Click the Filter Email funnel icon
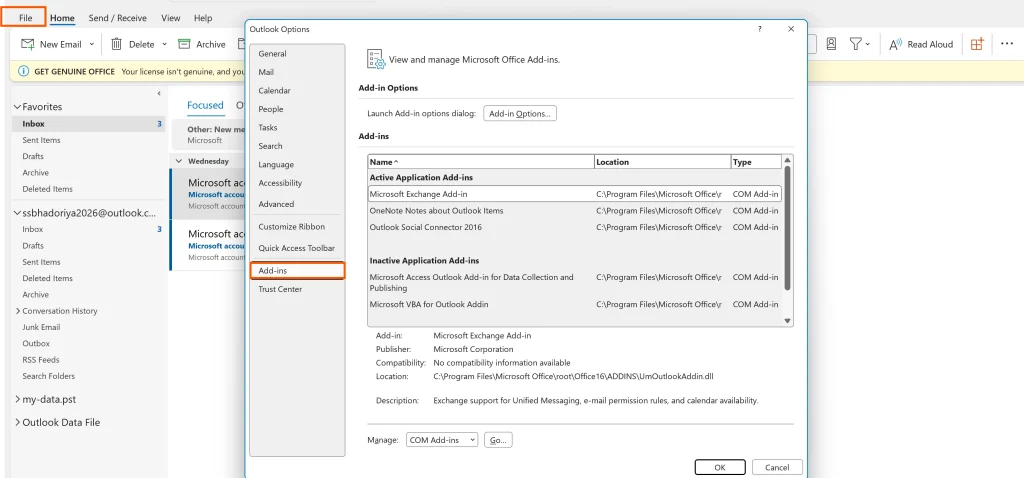 coord(855,44)
